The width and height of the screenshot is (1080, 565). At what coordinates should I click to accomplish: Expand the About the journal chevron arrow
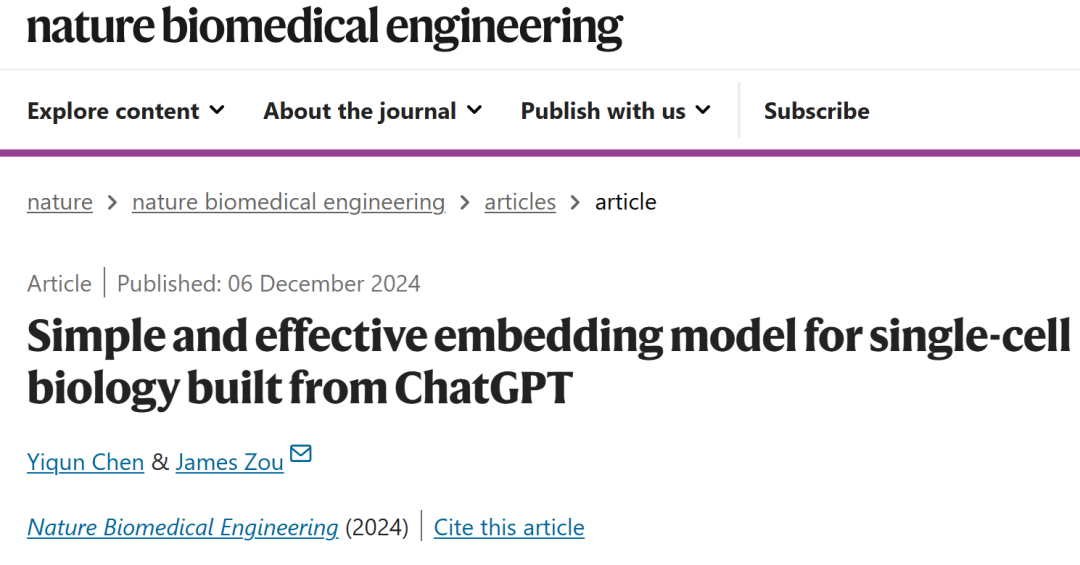(474, 110)
